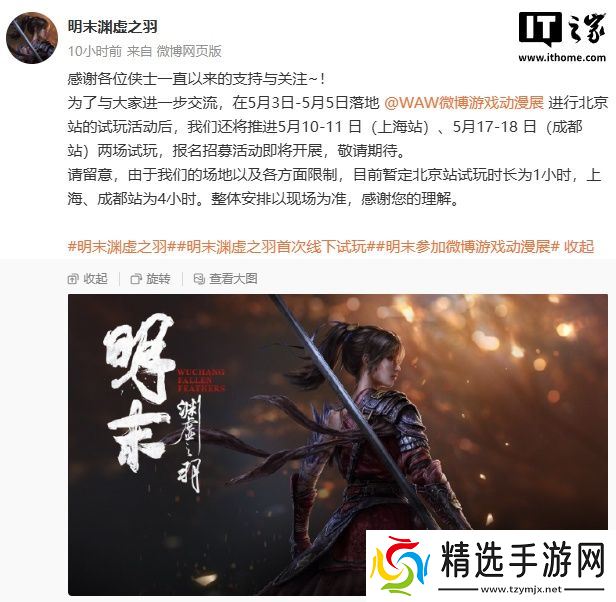Viewport: 616px width, 602px height.
Task: Open full-size view via 查看大图
Action: coord(233,279)
